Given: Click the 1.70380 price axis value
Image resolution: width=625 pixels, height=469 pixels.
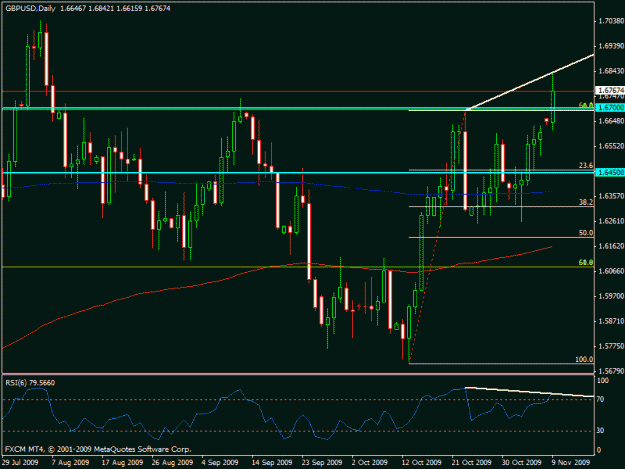Looking at the screenshot, I should pyautogui.click(x=611, y=21).
